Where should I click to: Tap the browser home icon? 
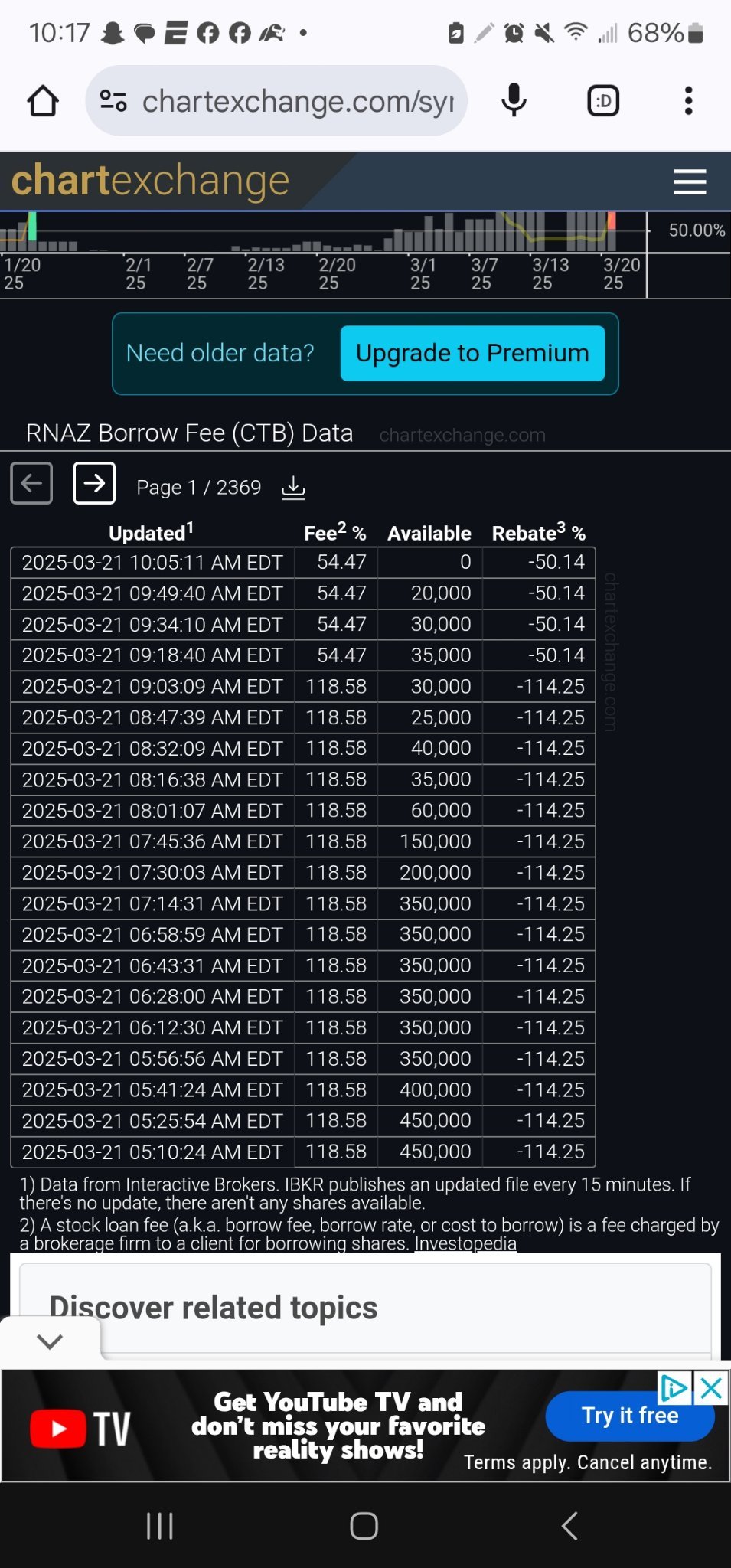[x=43, y=101]
